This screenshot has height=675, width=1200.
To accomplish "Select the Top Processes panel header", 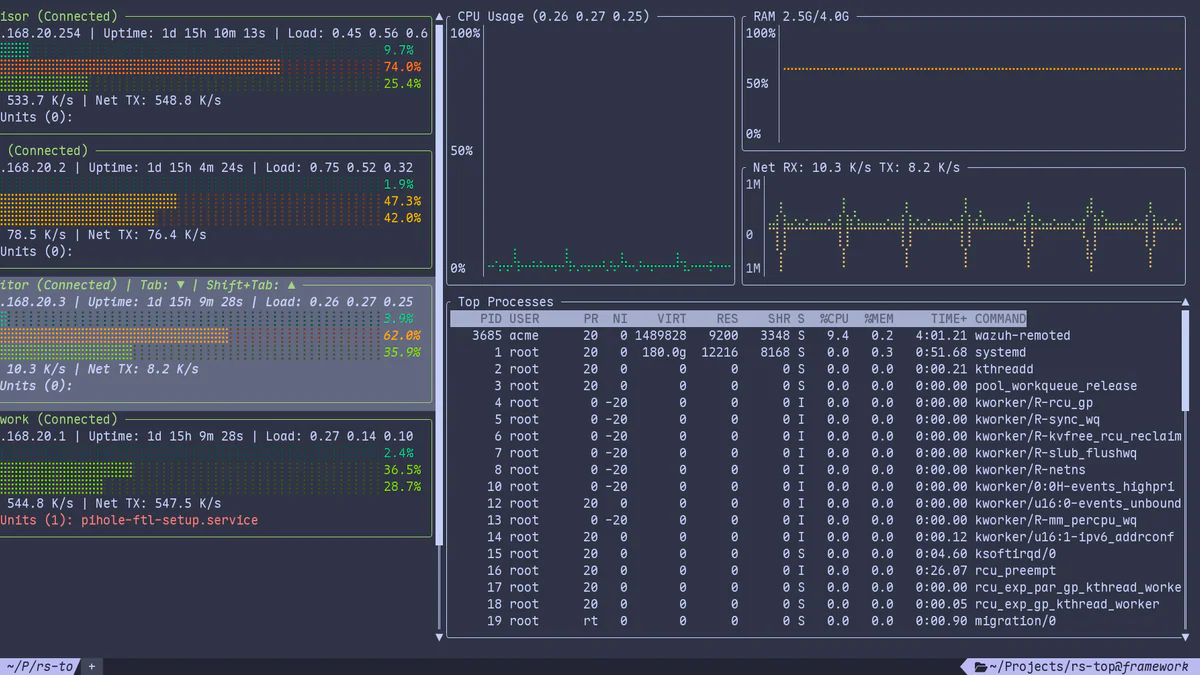I will tap(505, 301).
